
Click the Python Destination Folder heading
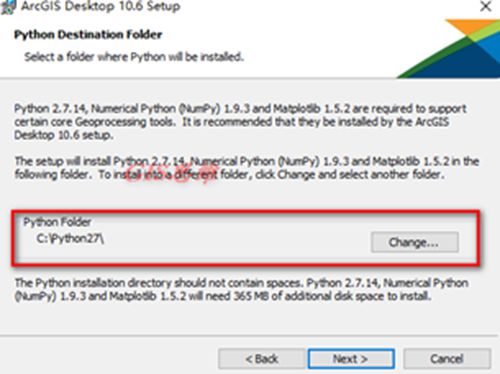tap(88, 35)
